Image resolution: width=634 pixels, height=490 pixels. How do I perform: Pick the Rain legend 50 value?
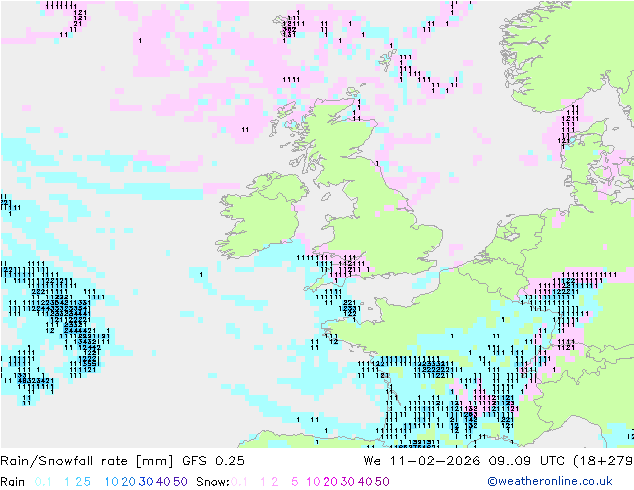pyautogui.click(x=180, y=482)
